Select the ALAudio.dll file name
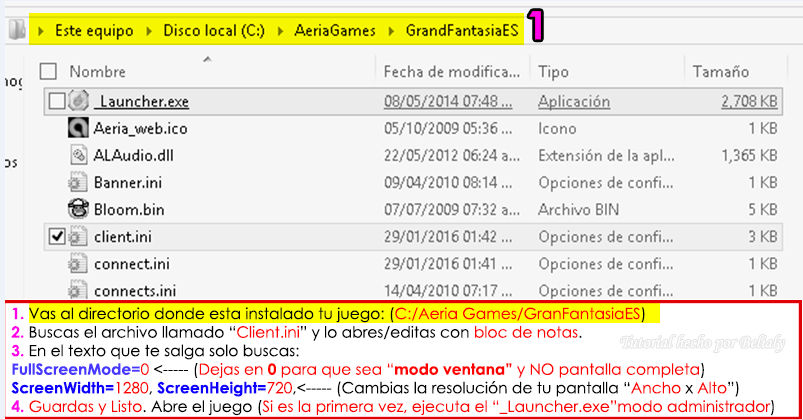The height and width of the screenshot is (419, 803). tap(133, 155)
